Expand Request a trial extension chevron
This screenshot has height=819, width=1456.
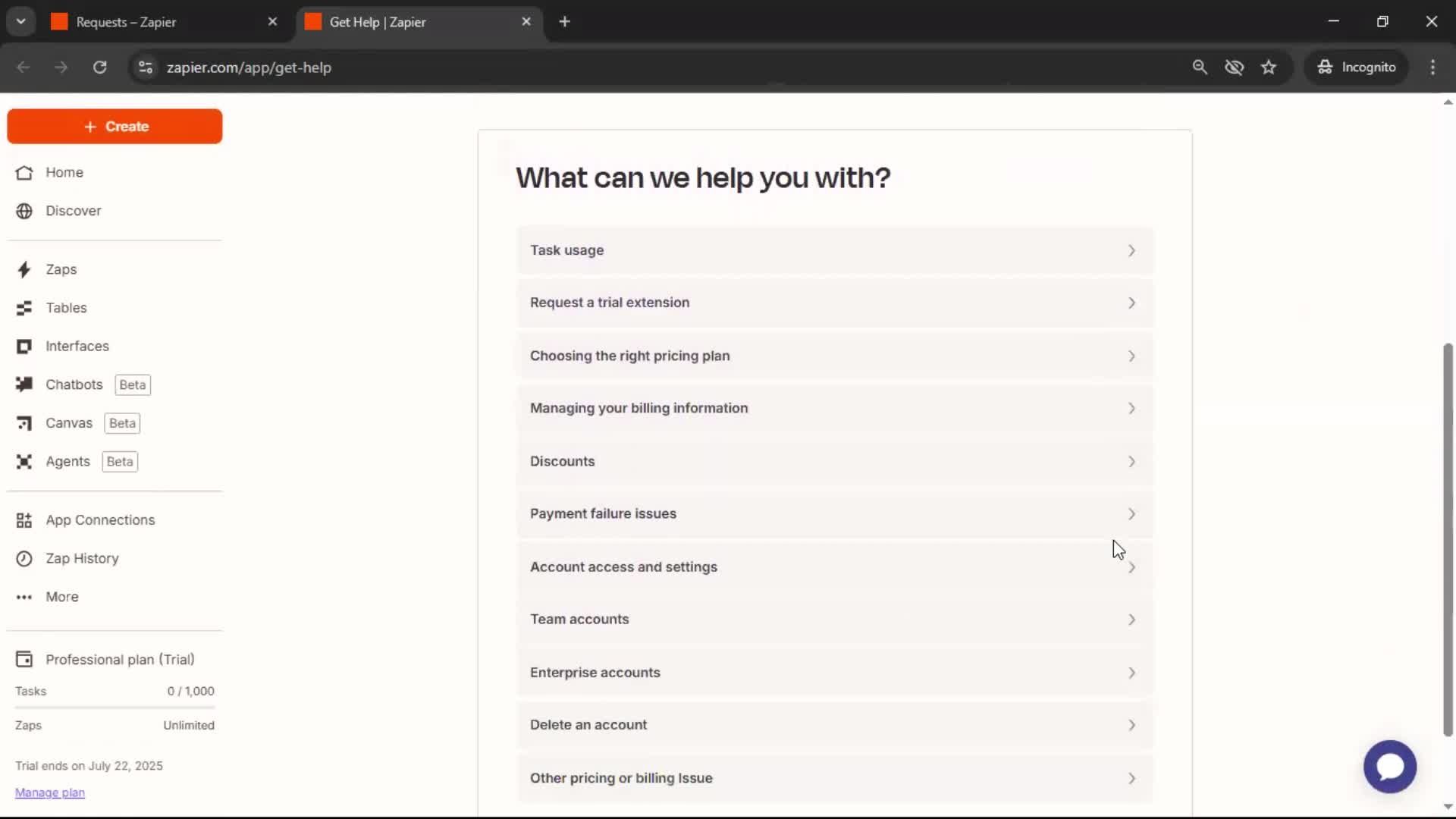(x=1131, y=303)
